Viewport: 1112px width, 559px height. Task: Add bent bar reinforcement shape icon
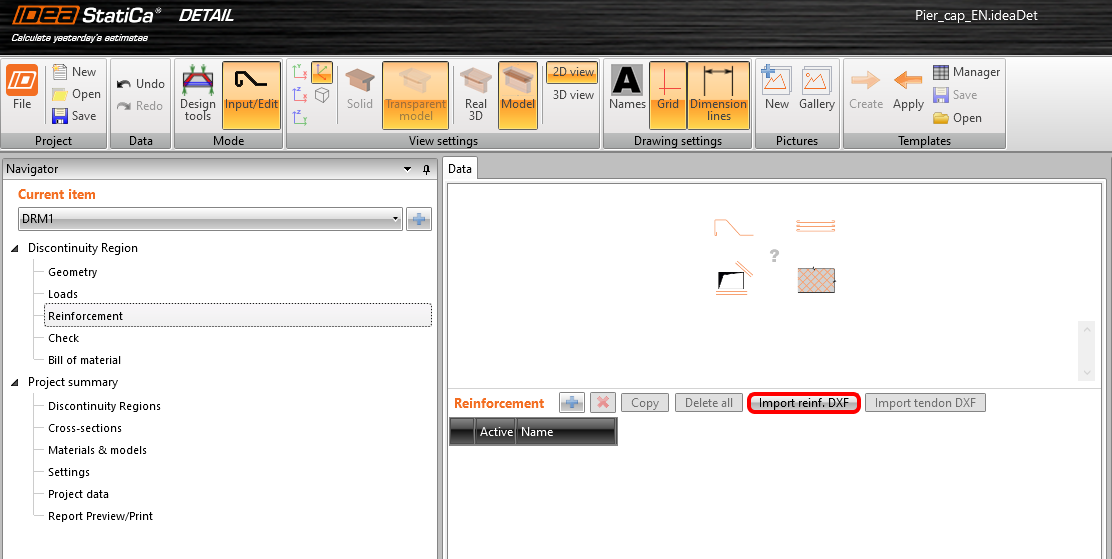click(x=733, y=227)
